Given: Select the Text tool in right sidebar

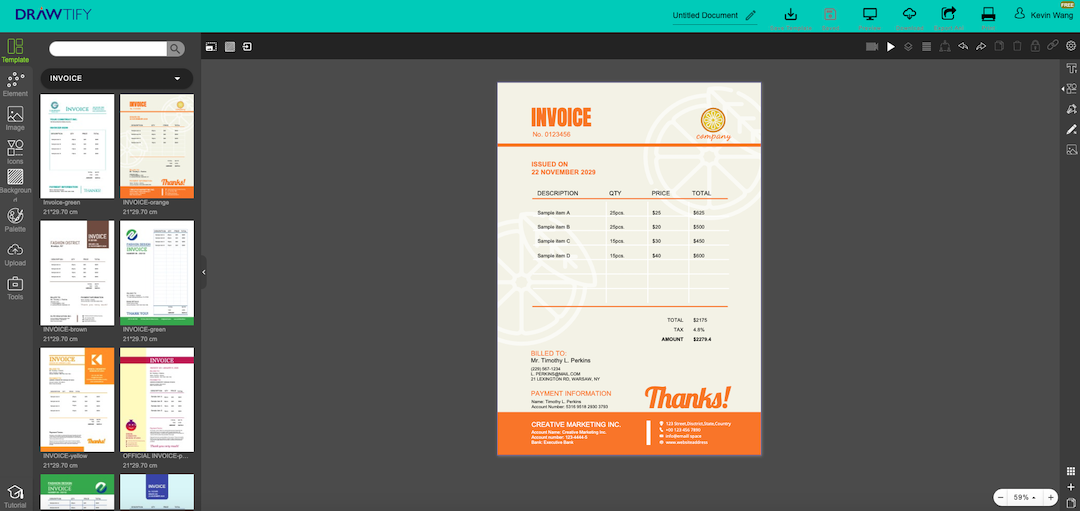Looking at the screenshot, I should [x=1071, y=68].
